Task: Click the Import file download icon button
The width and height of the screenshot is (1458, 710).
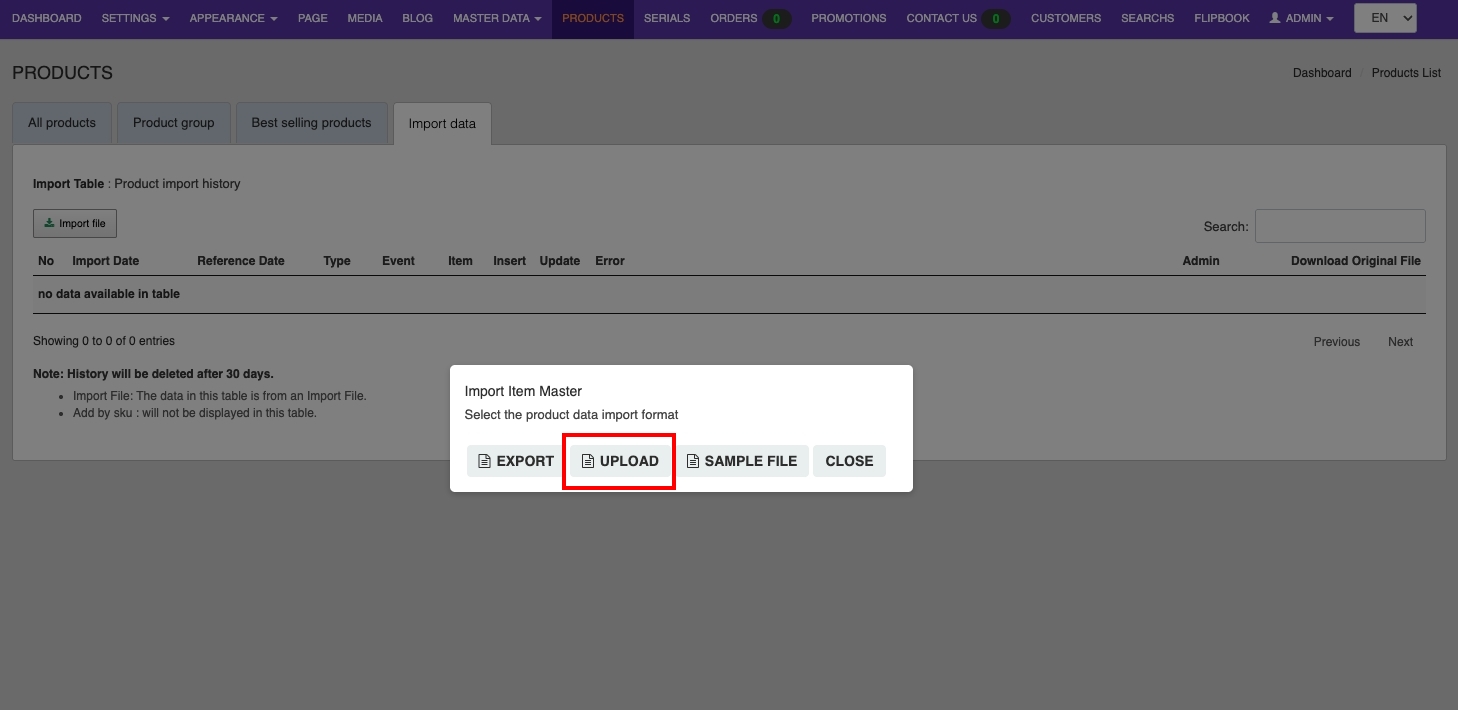Action: 75,223
